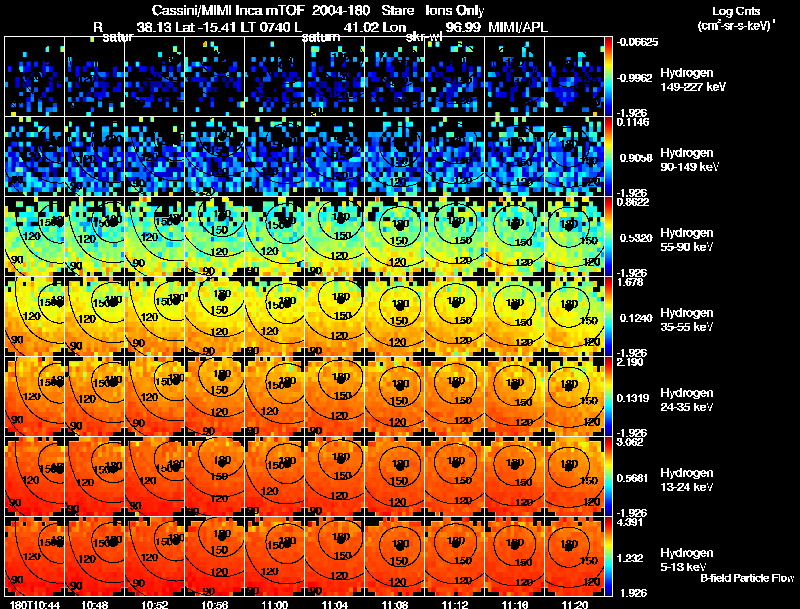The height and width of the screenshot is (609, 800).
Task: Click the Log Cnts units header
Action: click(736, 19)
